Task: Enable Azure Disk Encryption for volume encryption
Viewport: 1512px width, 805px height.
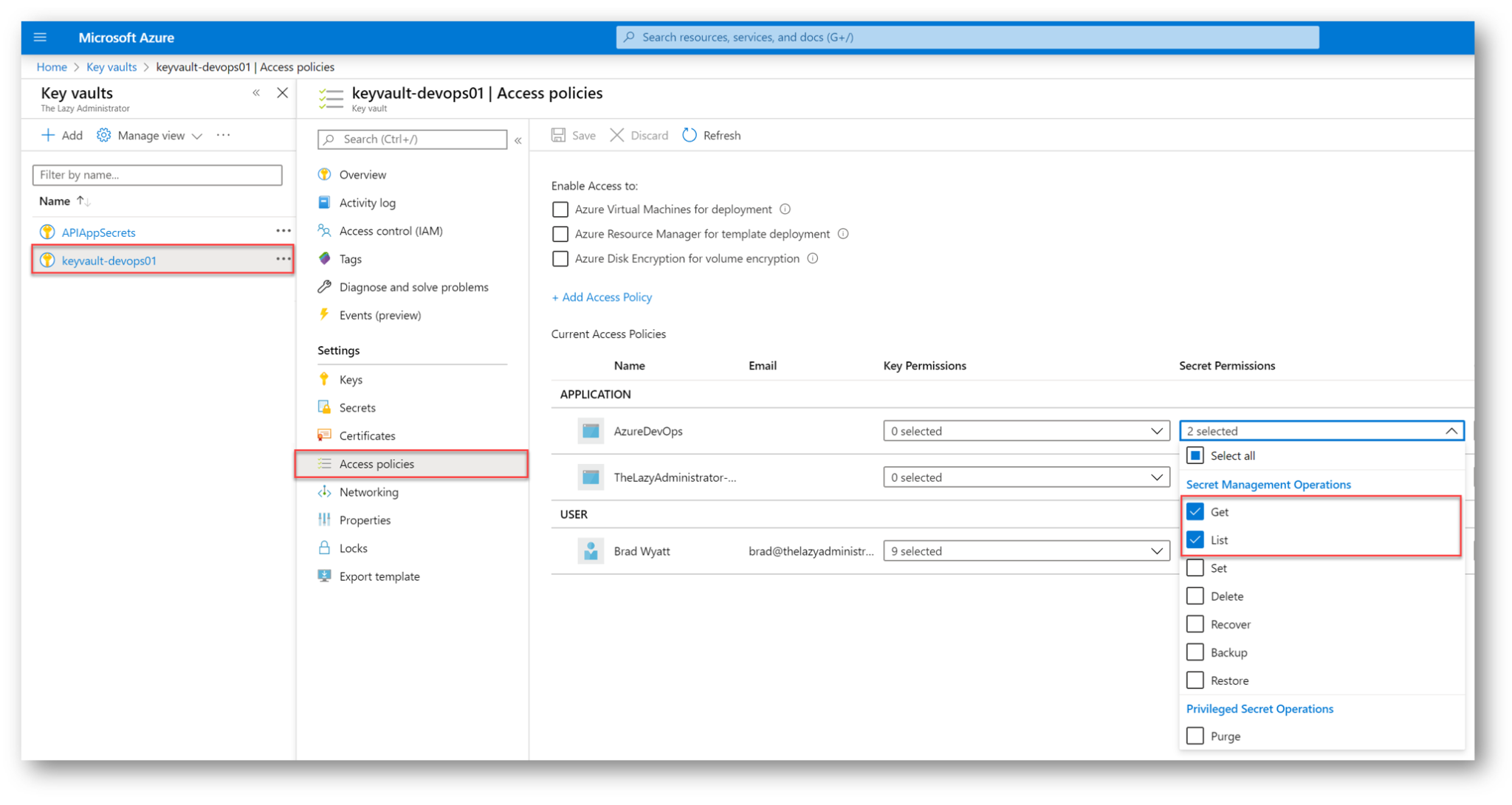Action: (x=560, y=258)
